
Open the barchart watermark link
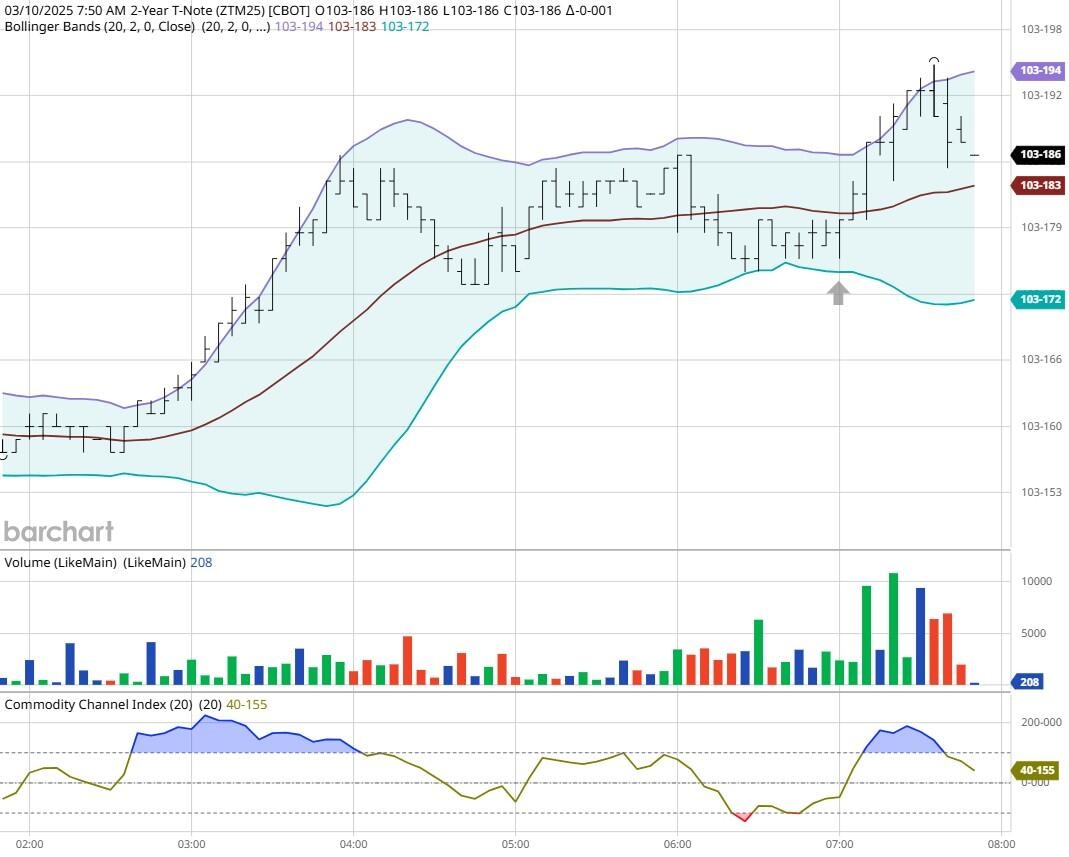58,531
